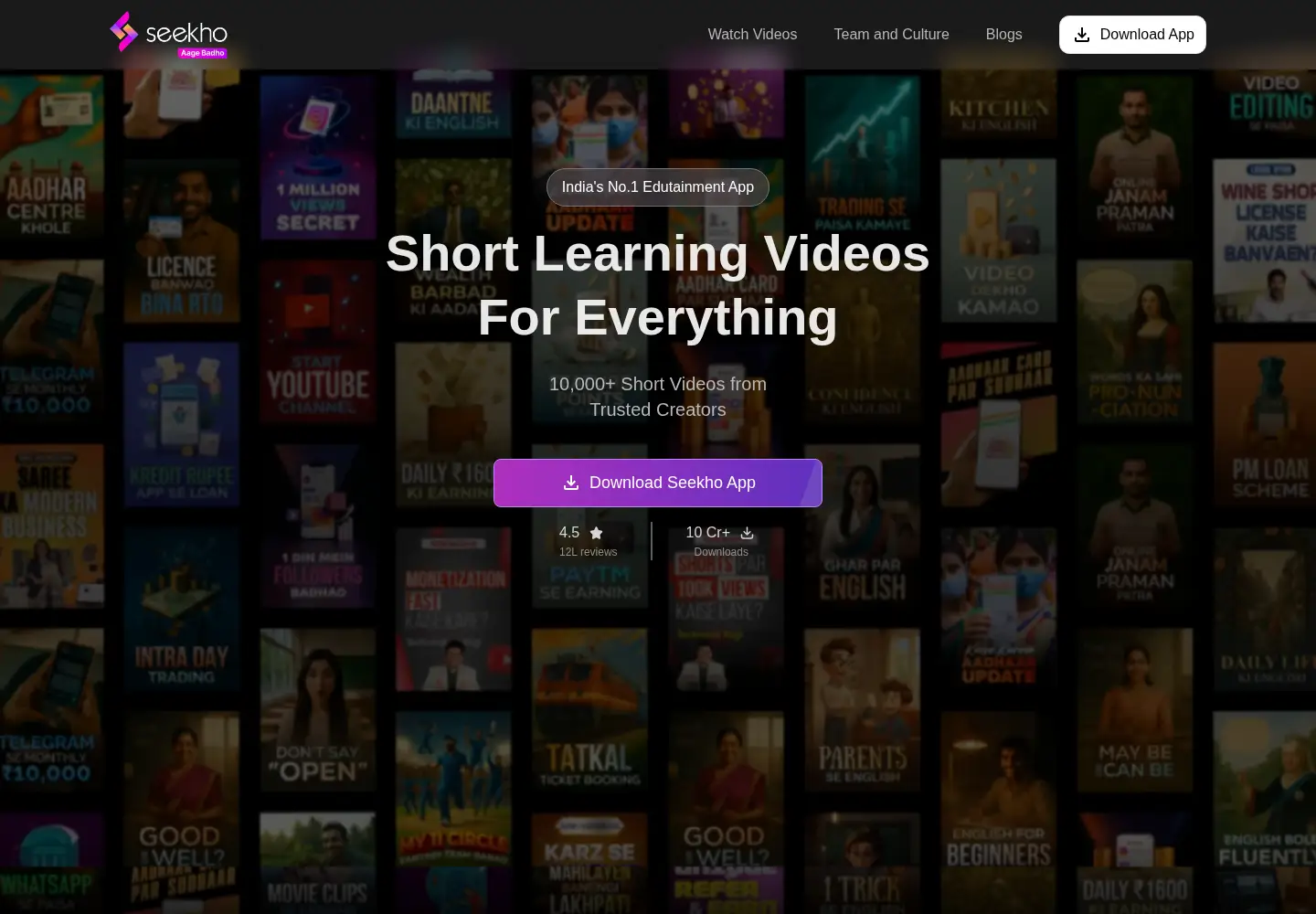Image resolution: width=1316 pixels, height=914 pixels.
Task: Select the Parents Se English thumbnail
Action: click(x=862, y=711)
